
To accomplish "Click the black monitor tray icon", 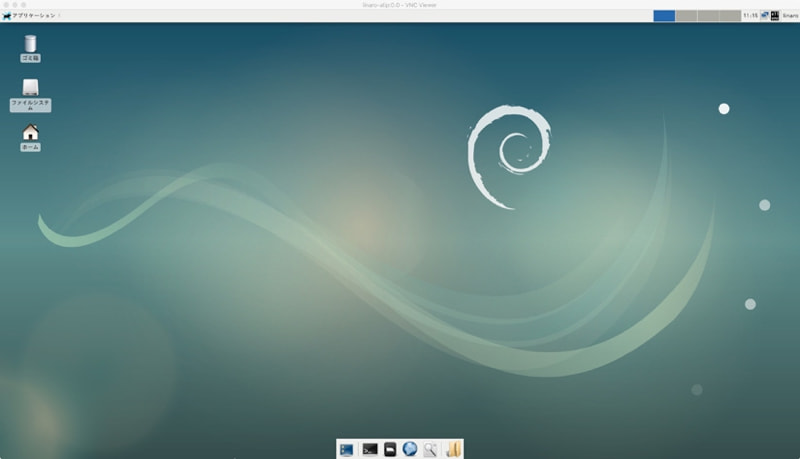I will (774, 16).
